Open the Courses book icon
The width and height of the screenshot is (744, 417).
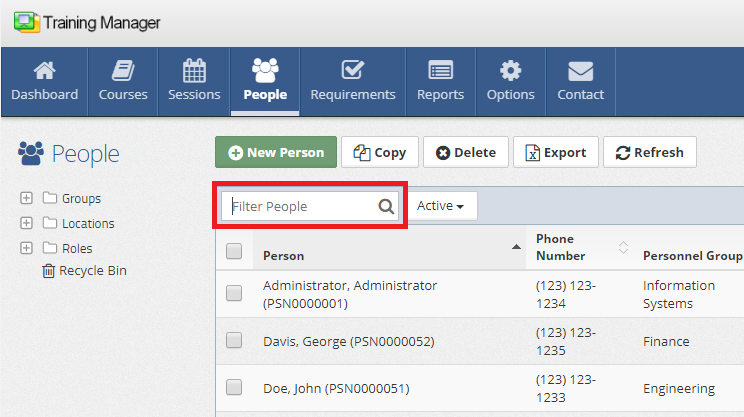click(123, 72)
